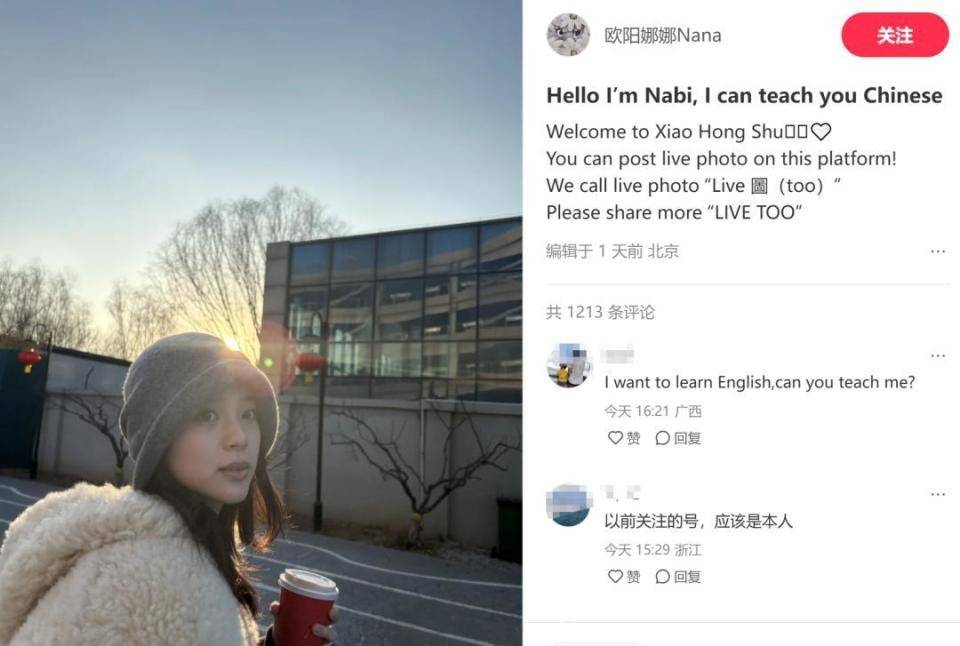Like the 'I want to learn English' comment

click(624, 438)
